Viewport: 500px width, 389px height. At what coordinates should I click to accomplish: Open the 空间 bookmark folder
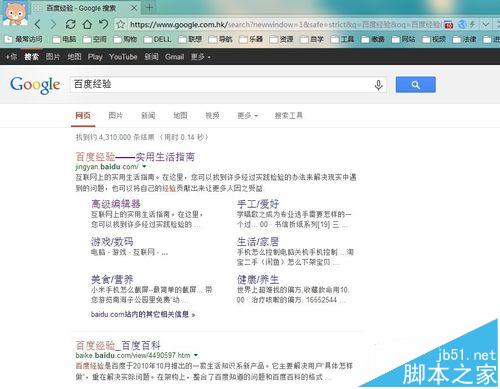[x=95, y=39]
